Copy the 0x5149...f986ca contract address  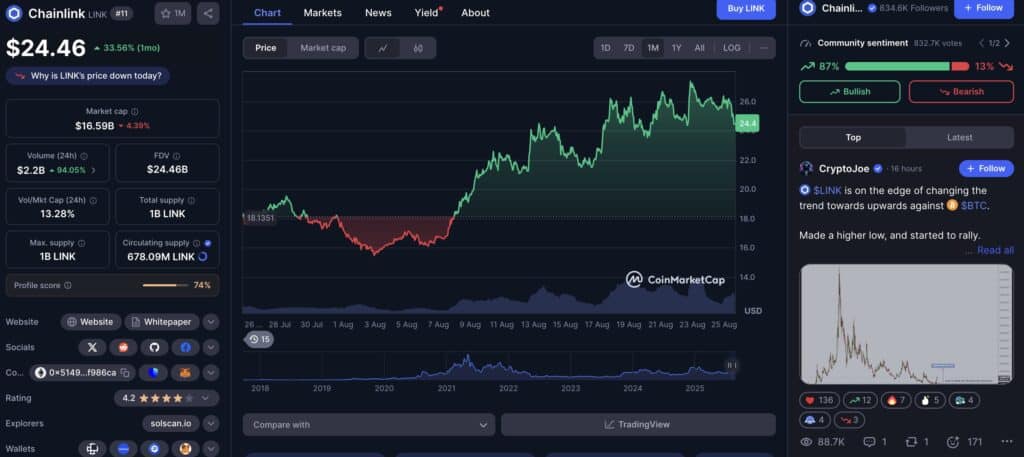125,373
